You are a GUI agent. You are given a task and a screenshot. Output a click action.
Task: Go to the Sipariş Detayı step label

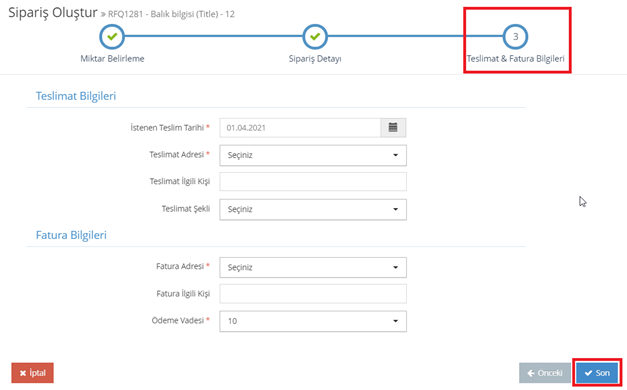pyautogui.click(x=315, y=58)
